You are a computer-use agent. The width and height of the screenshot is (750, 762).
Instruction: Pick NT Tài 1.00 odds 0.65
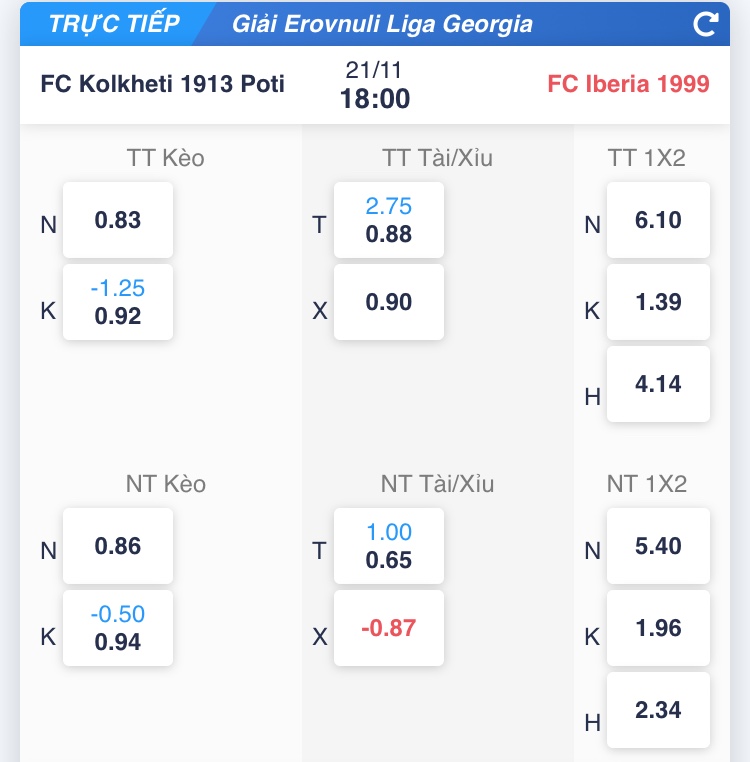click(x=389, y=546)
